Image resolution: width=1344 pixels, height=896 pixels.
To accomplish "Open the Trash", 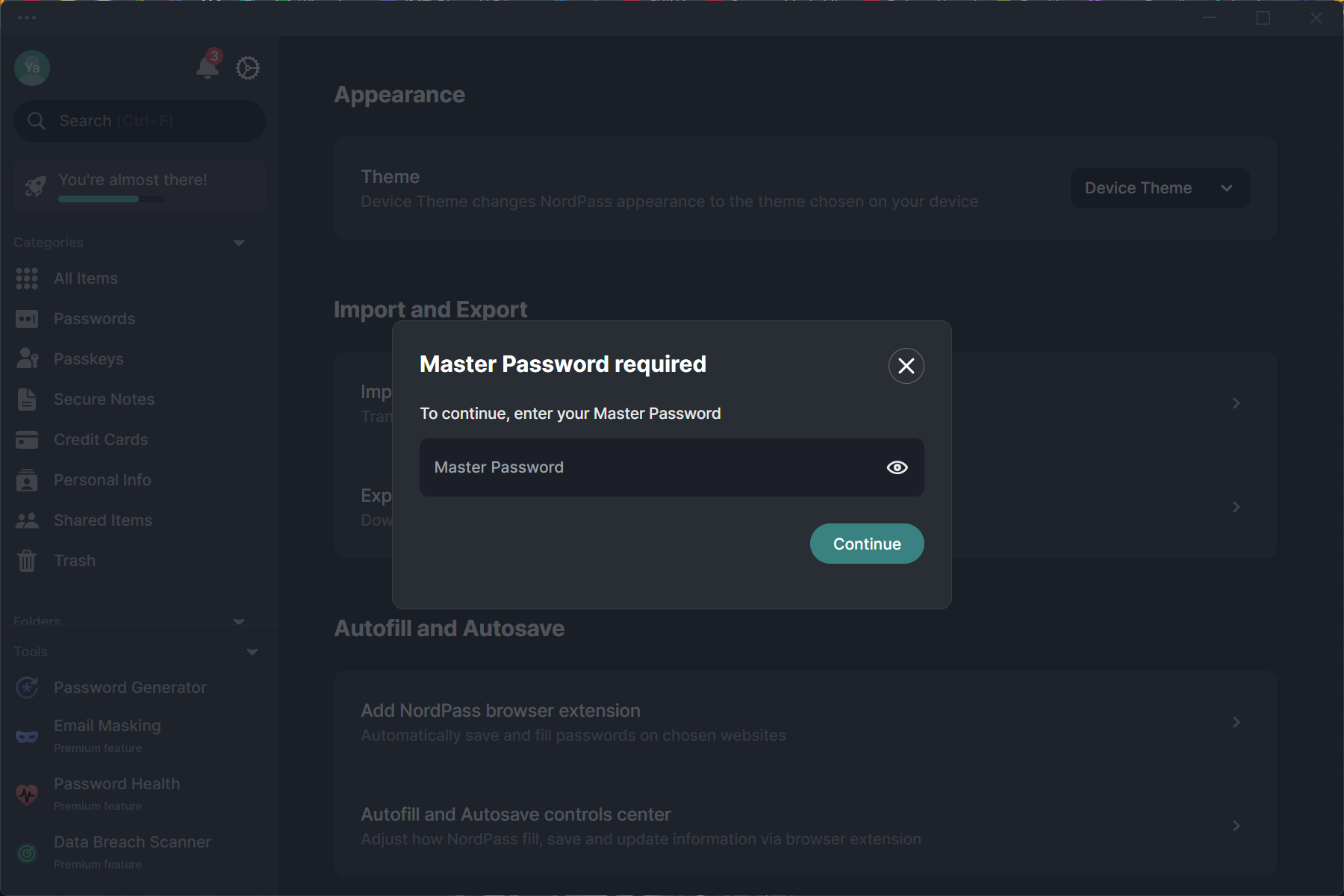I will pyautogui.click(x=74, y=560).
